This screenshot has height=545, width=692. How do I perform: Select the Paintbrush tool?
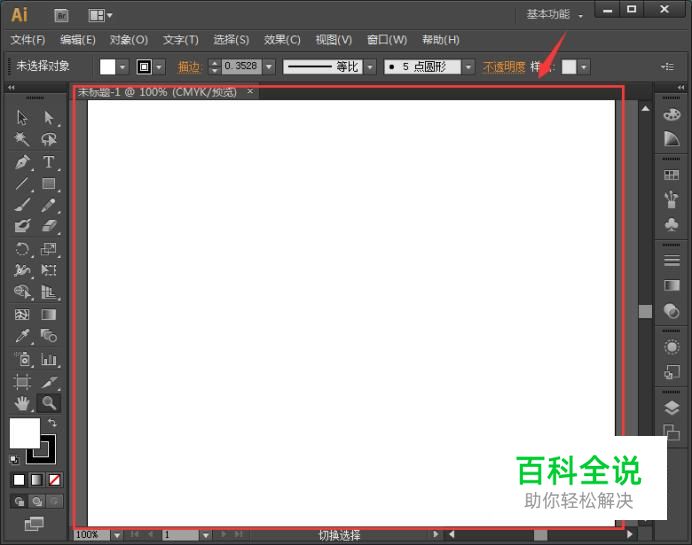point(22,205)
